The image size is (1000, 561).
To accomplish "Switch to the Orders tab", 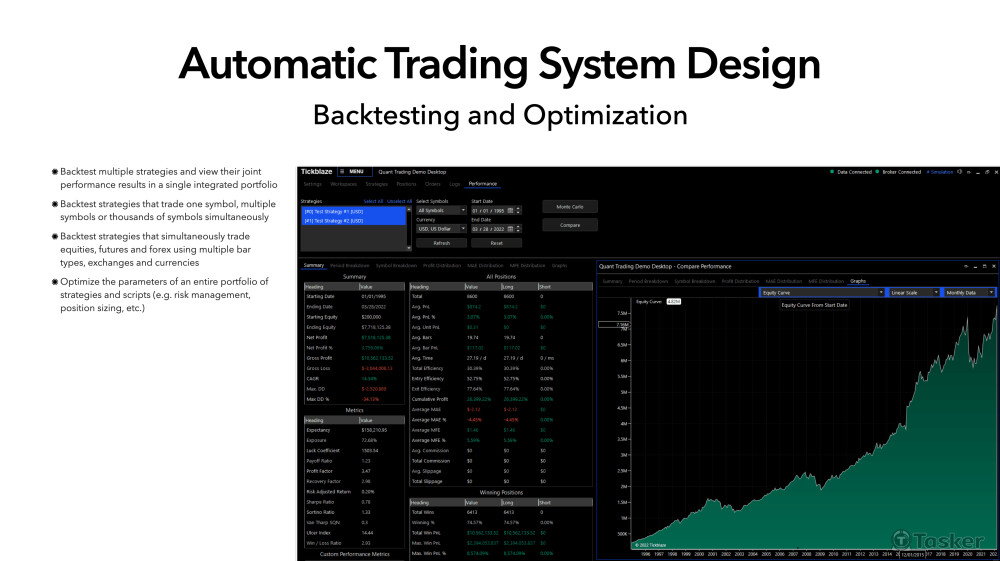I will (433, 184).
